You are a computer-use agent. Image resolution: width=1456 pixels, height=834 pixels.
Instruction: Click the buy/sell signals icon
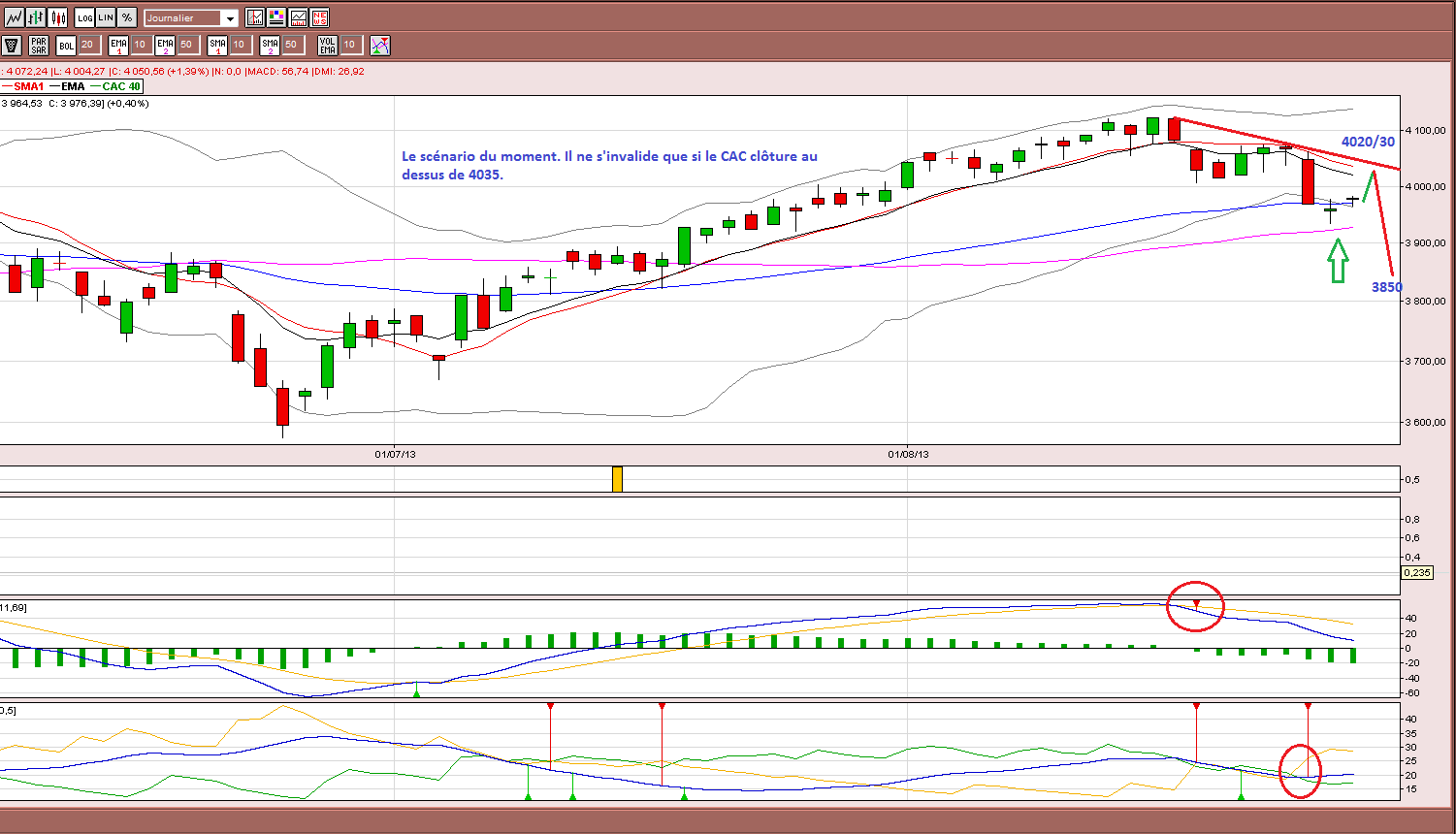tap(380, 45)
